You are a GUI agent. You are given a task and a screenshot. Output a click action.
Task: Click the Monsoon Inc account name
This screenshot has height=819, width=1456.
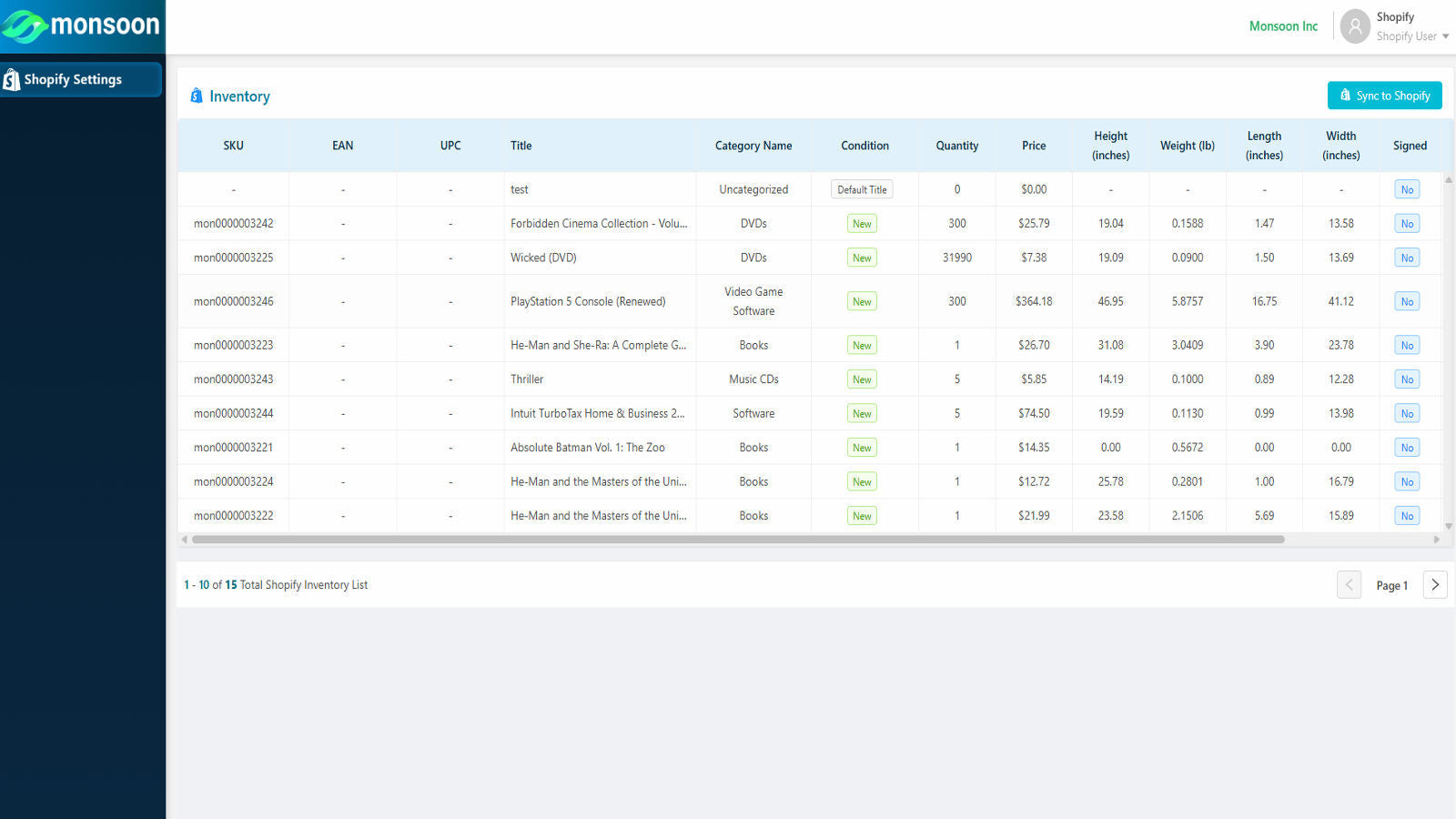pos(1283,25)
